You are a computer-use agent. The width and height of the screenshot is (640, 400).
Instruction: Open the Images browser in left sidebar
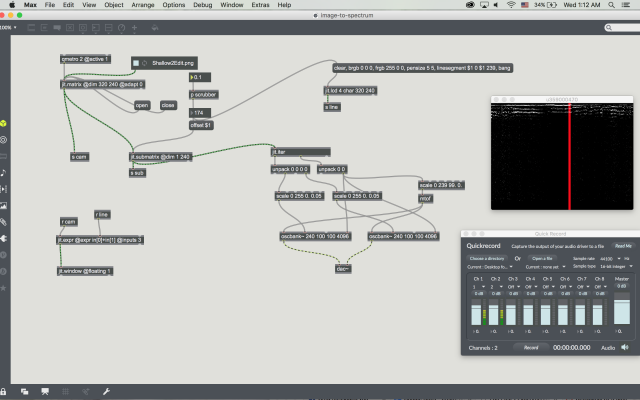[x=3, y=205]
